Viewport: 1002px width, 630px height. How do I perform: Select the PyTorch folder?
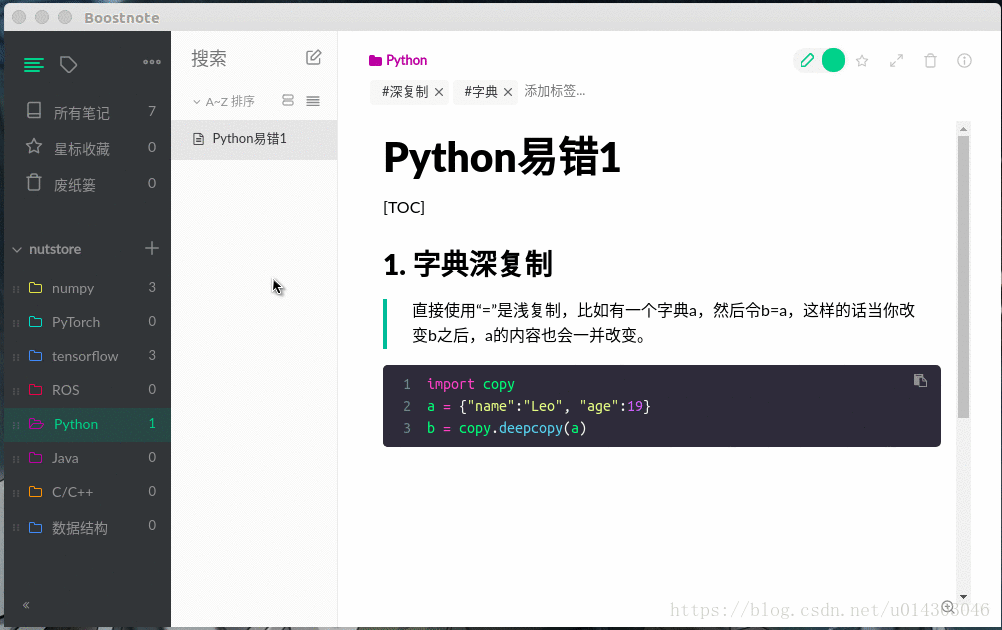pyautogui.click(x=88, y=322)
